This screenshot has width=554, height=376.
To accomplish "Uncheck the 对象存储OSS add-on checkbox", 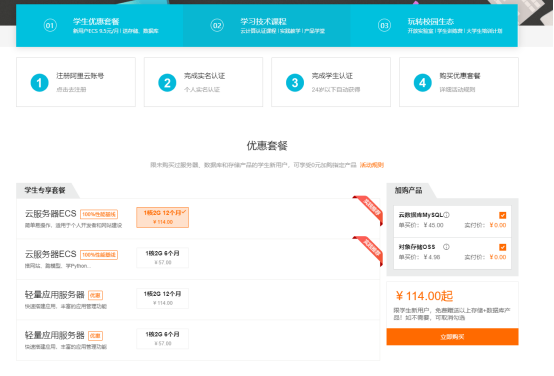I will [502, 247].
